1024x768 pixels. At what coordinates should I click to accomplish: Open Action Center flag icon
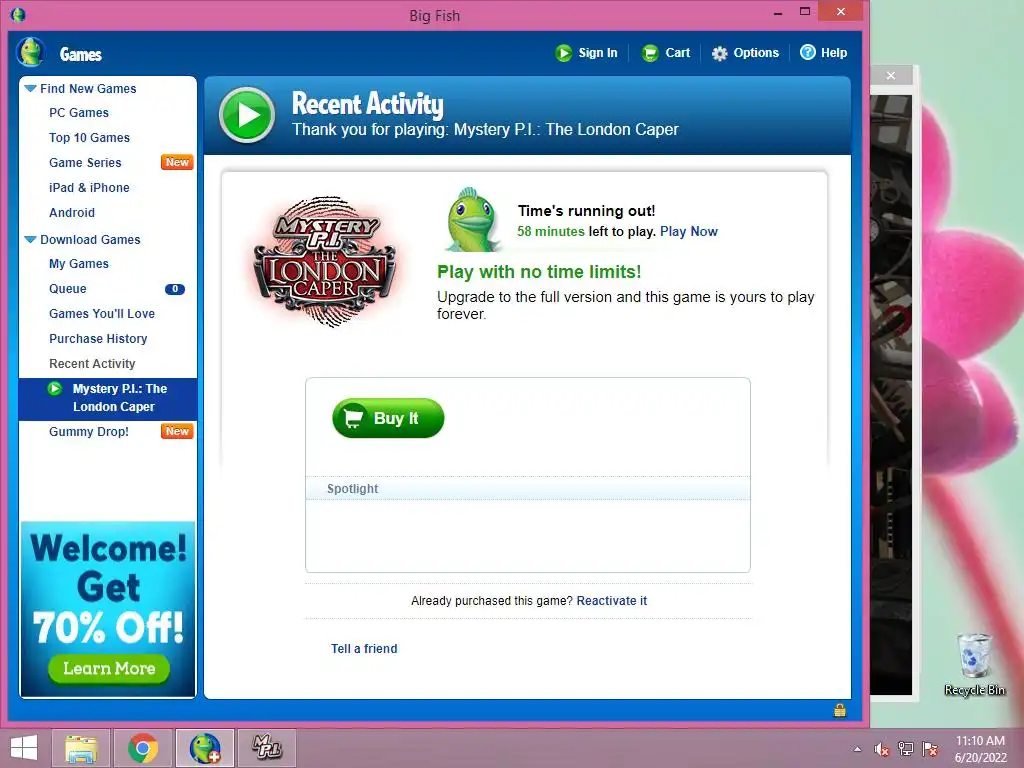pos(930,748)
